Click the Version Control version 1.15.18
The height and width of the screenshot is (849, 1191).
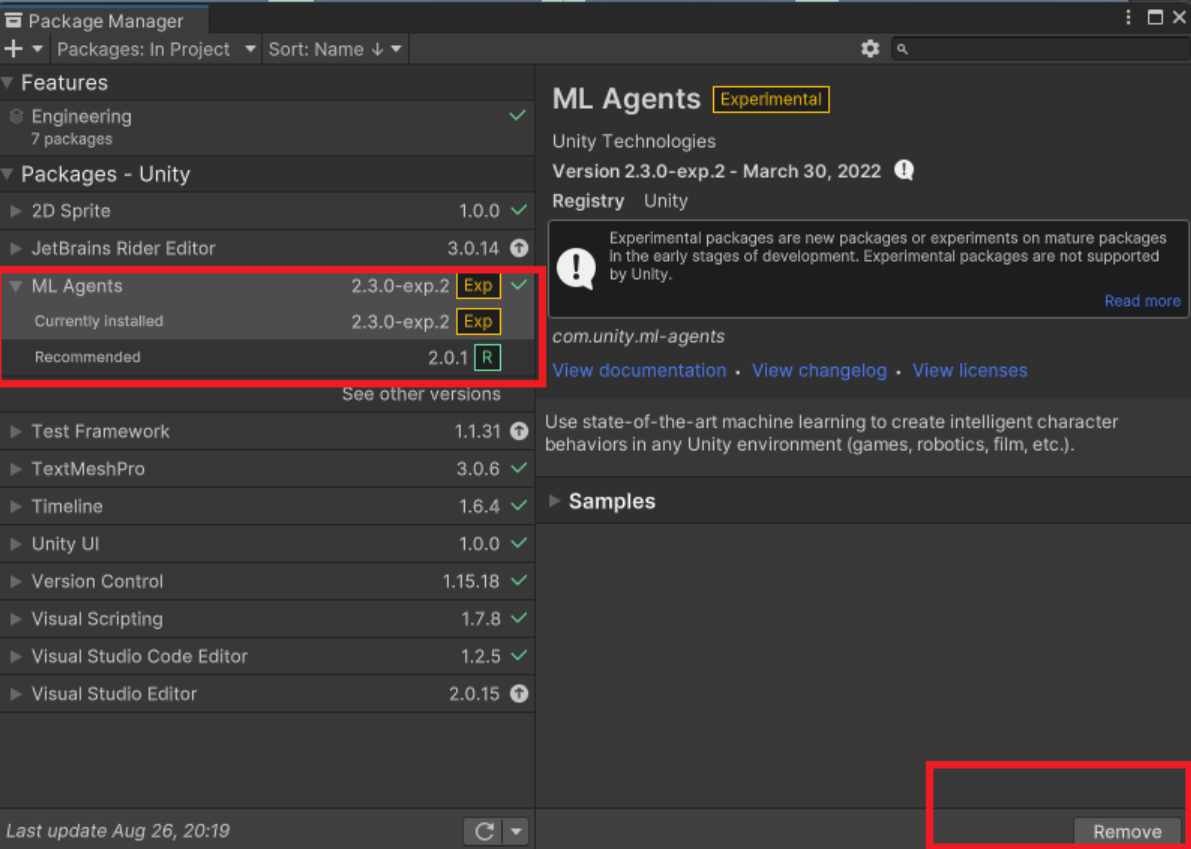(x=471, y=581)
